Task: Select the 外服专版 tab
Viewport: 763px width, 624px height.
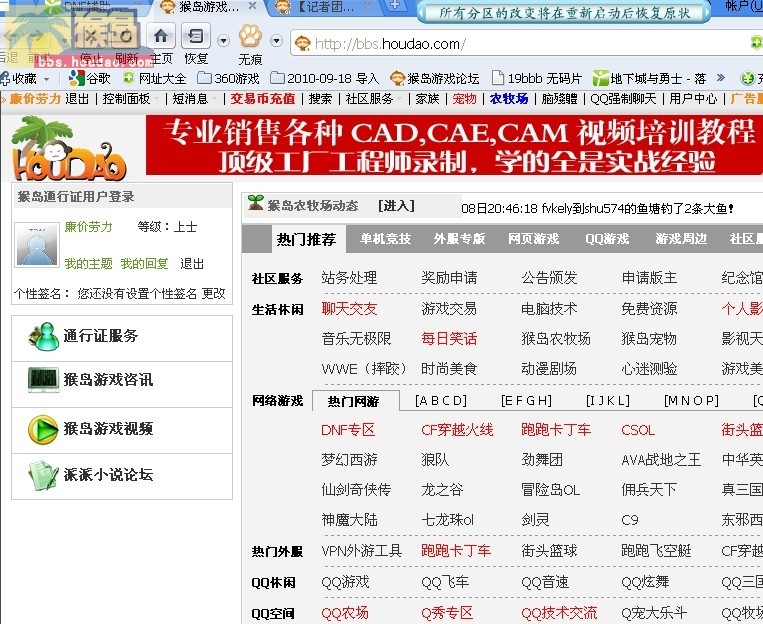Action: [x=459, y=239]
